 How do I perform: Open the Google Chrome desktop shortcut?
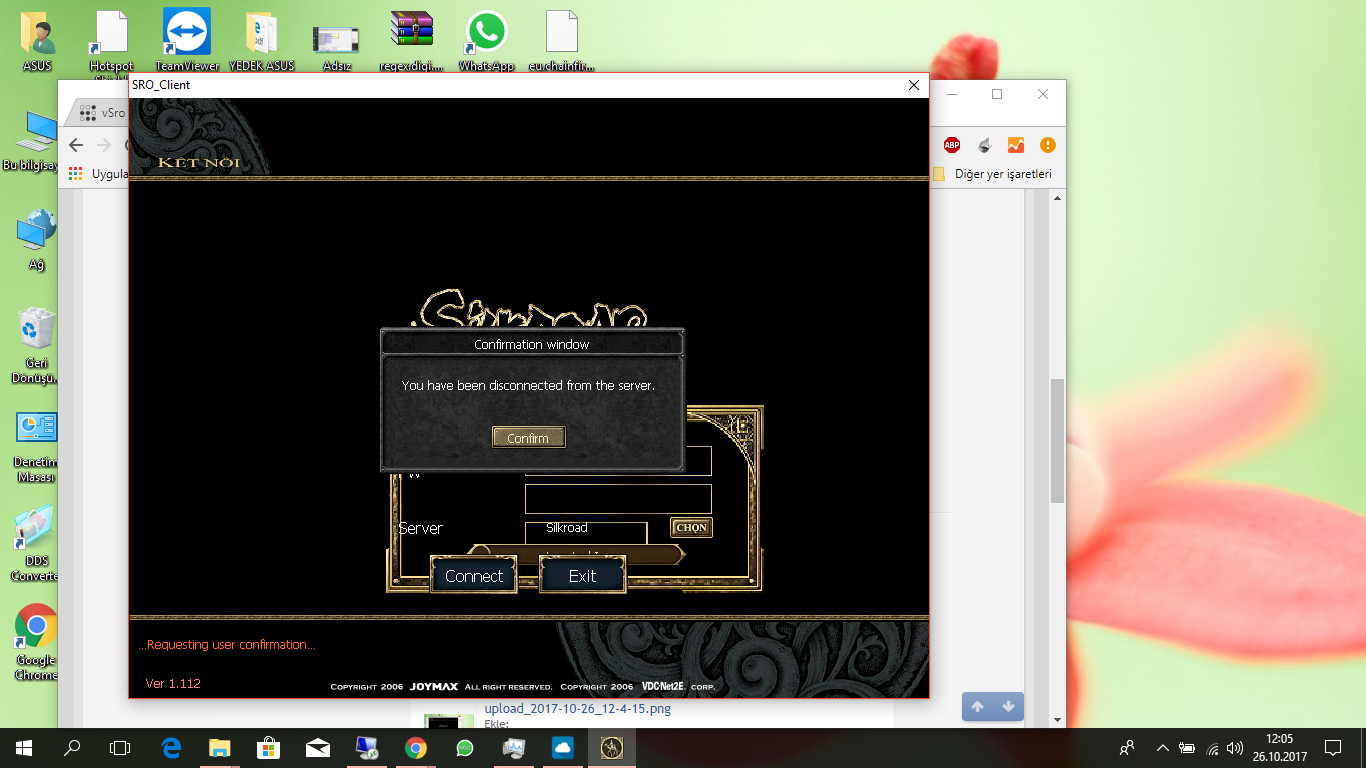(37, 642)
